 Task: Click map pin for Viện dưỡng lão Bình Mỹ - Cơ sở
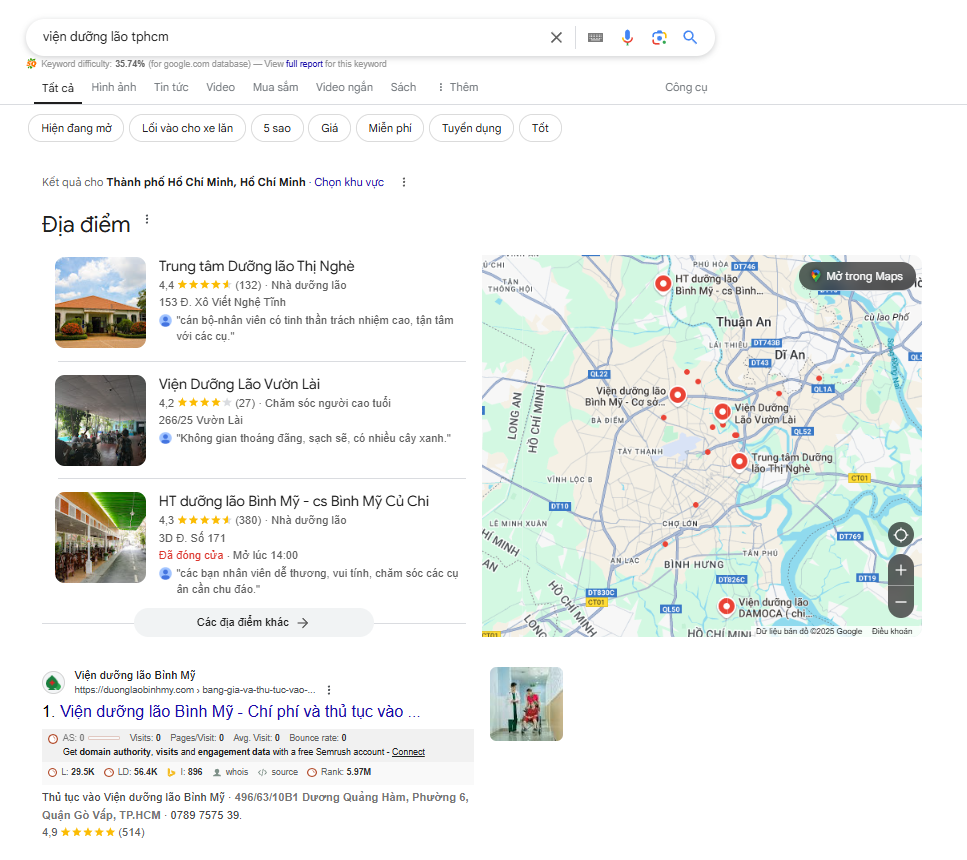pyautogui.click(x=678, y=395)
